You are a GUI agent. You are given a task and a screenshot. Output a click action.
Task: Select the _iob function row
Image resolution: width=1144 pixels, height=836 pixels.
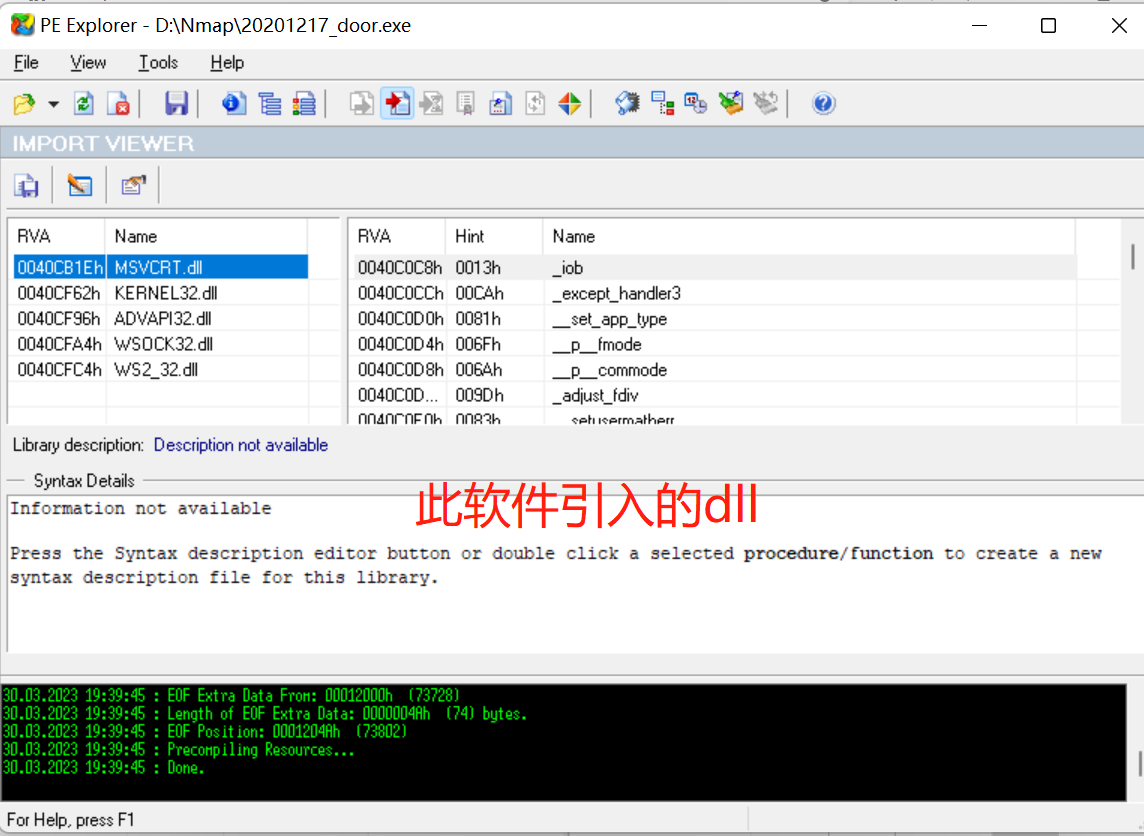pyautogui.click(x=715, y=268)
